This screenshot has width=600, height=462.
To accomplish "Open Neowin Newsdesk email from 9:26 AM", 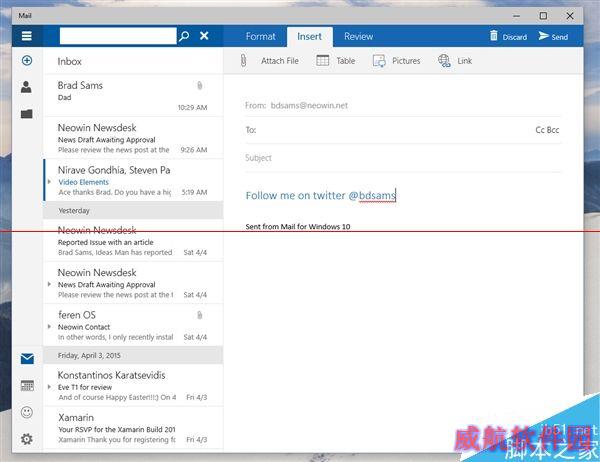I will (133, 138).
